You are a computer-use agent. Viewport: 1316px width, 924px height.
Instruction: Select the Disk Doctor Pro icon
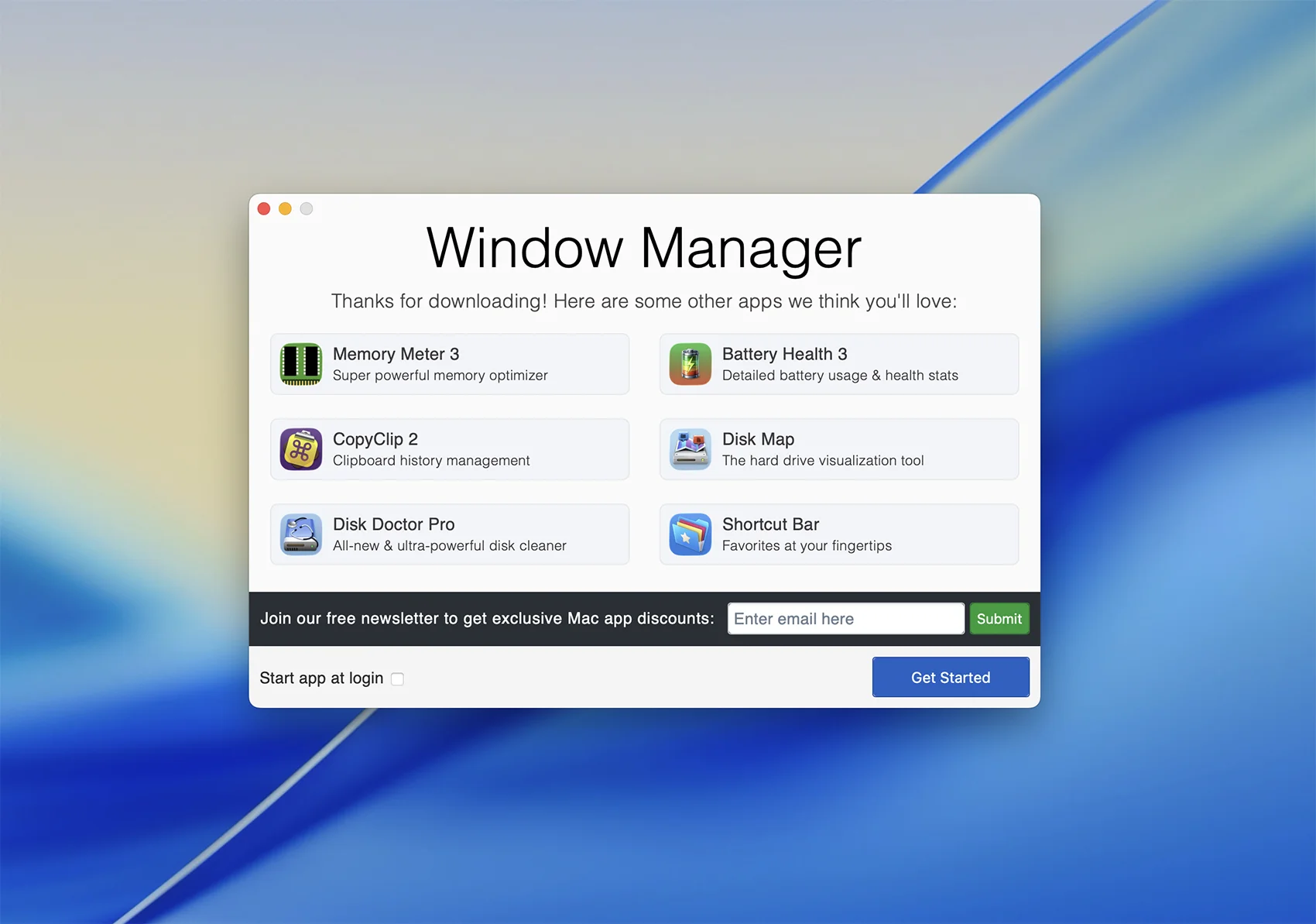click(x=301, y=534)
